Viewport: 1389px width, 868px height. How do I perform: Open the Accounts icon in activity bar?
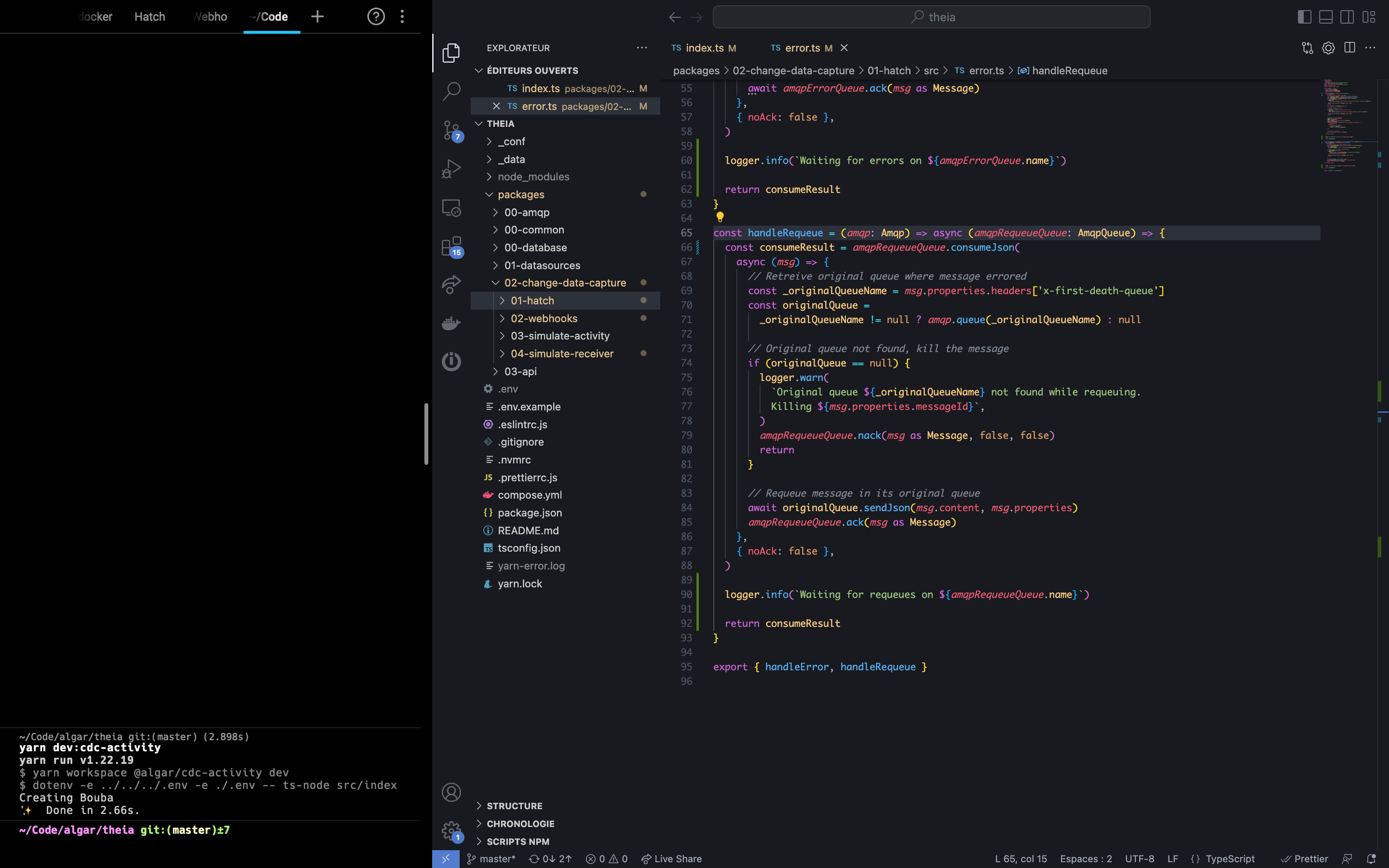tap(451, 792)
